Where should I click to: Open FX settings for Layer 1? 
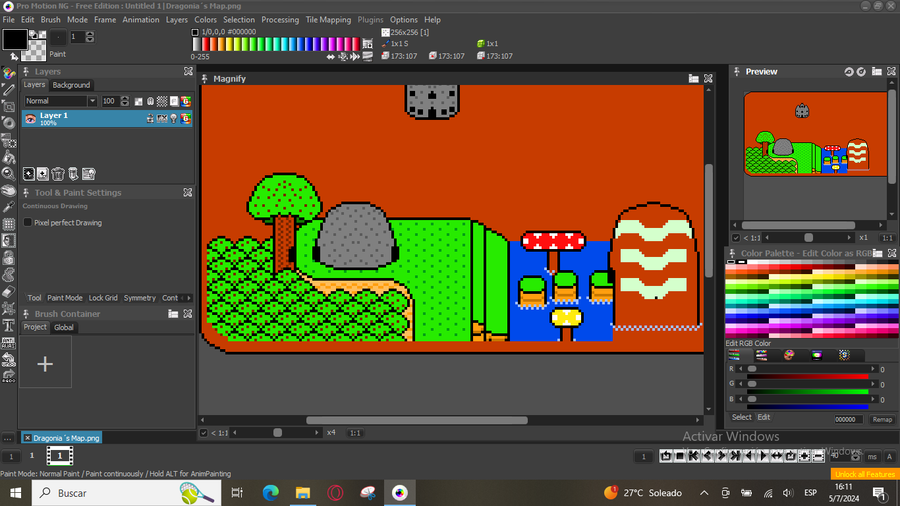click(x=162, y=119)
